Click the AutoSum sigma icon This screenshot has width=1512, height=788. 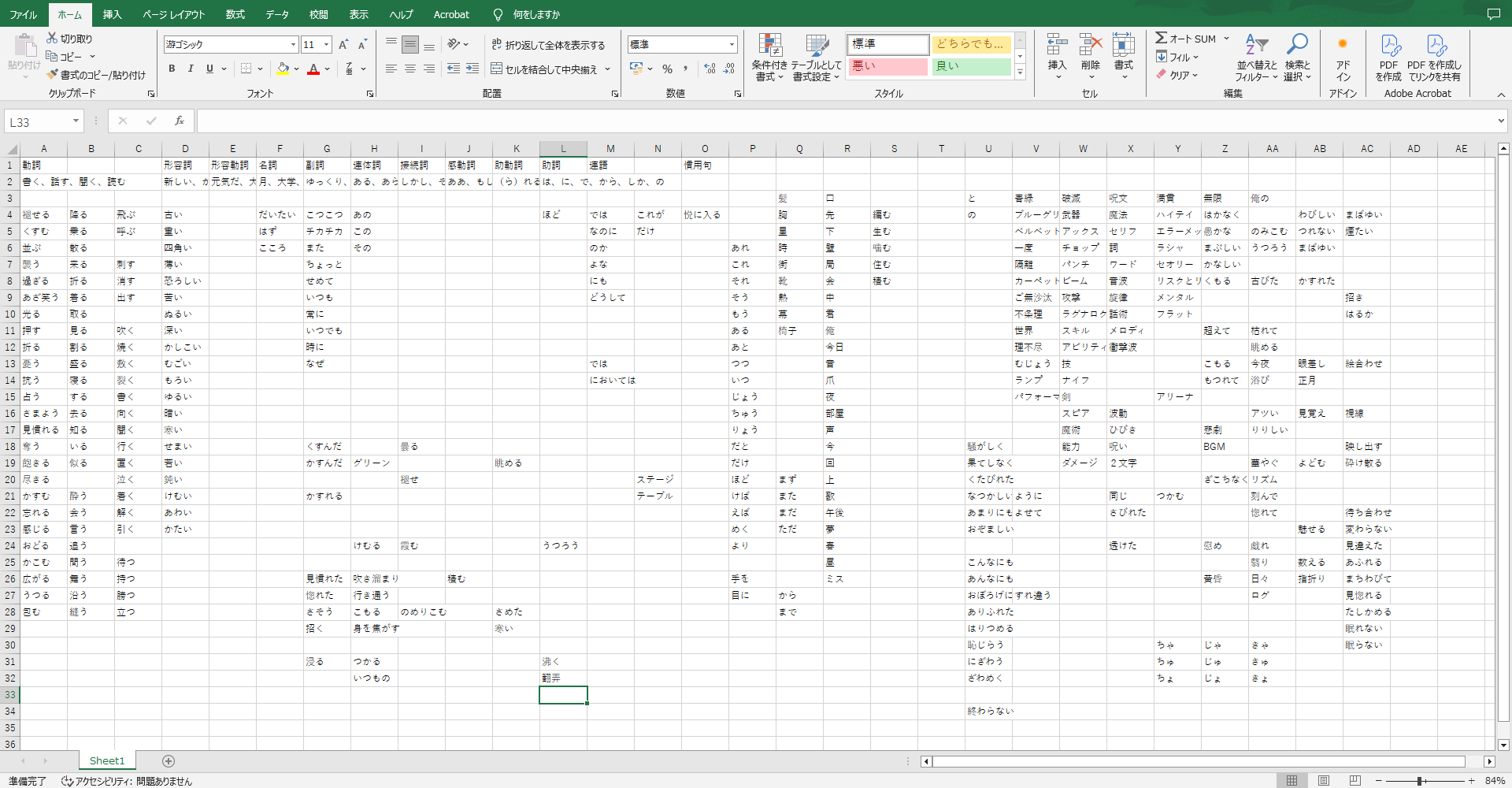pos(1162,38)
